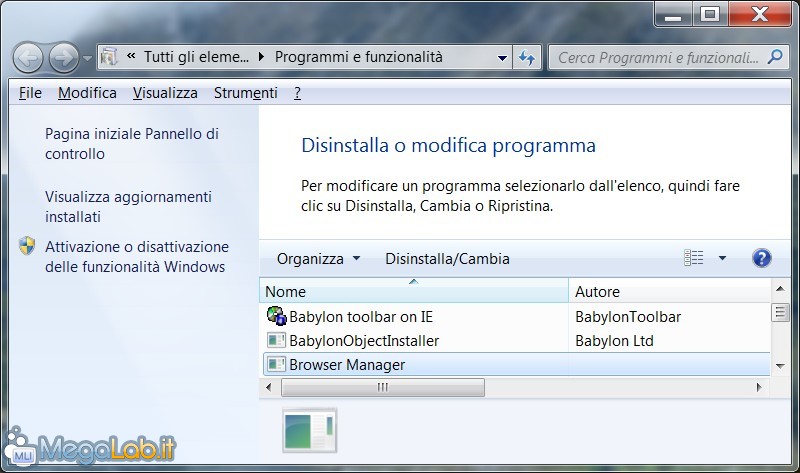This screenshot has width=800, height=473.
Task: Open 'Attivazione o disattivazione delle funzionalità Windows'
Action: tap(137, 257)
